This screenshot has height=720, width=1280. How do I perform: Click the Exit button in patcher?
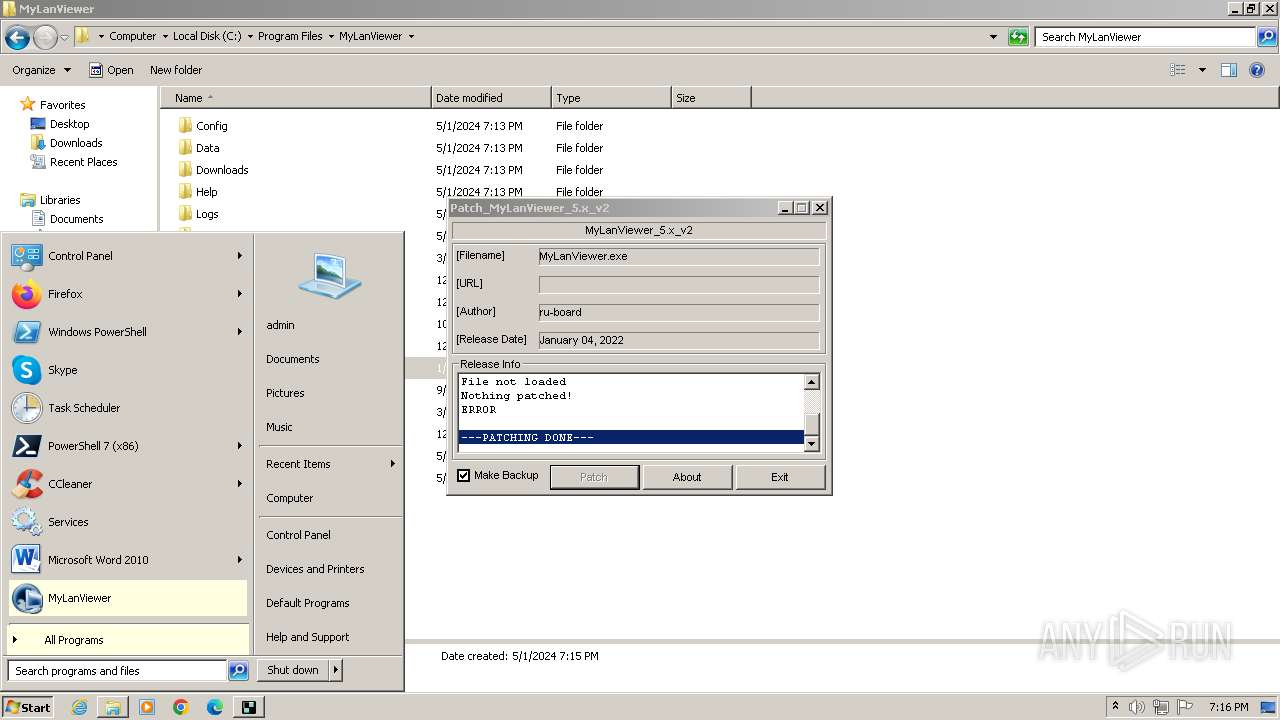click(x=780, y=477)
